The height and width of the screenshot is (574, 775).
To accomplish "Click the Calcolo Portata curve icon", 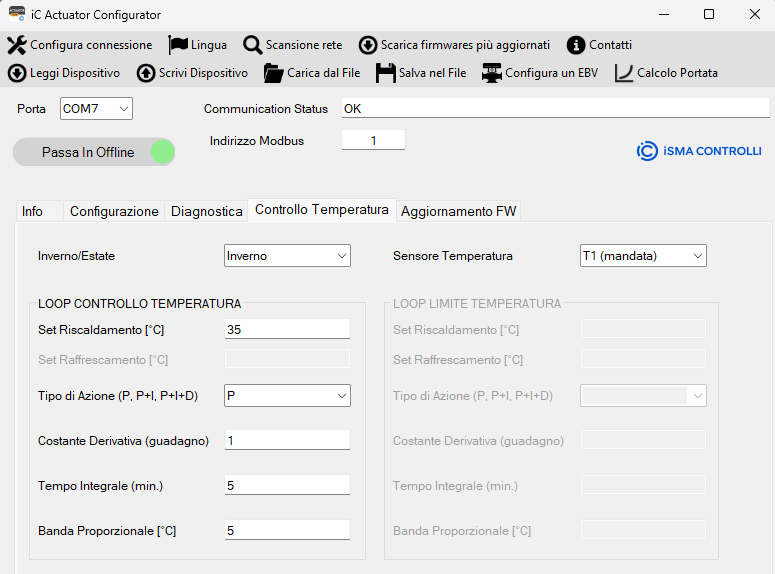I will tap(624, 73).
